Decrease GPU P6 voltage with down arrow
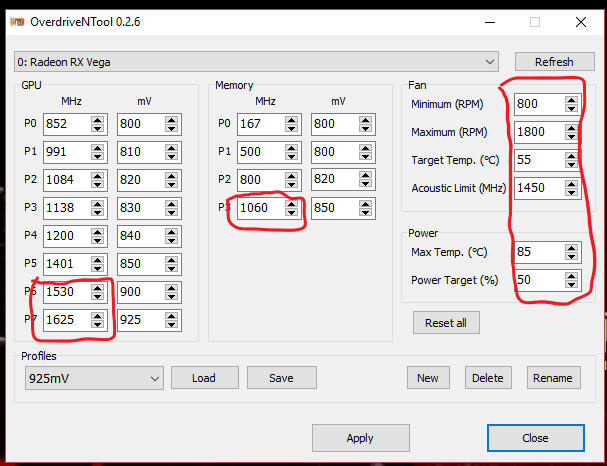 point(171,297)
